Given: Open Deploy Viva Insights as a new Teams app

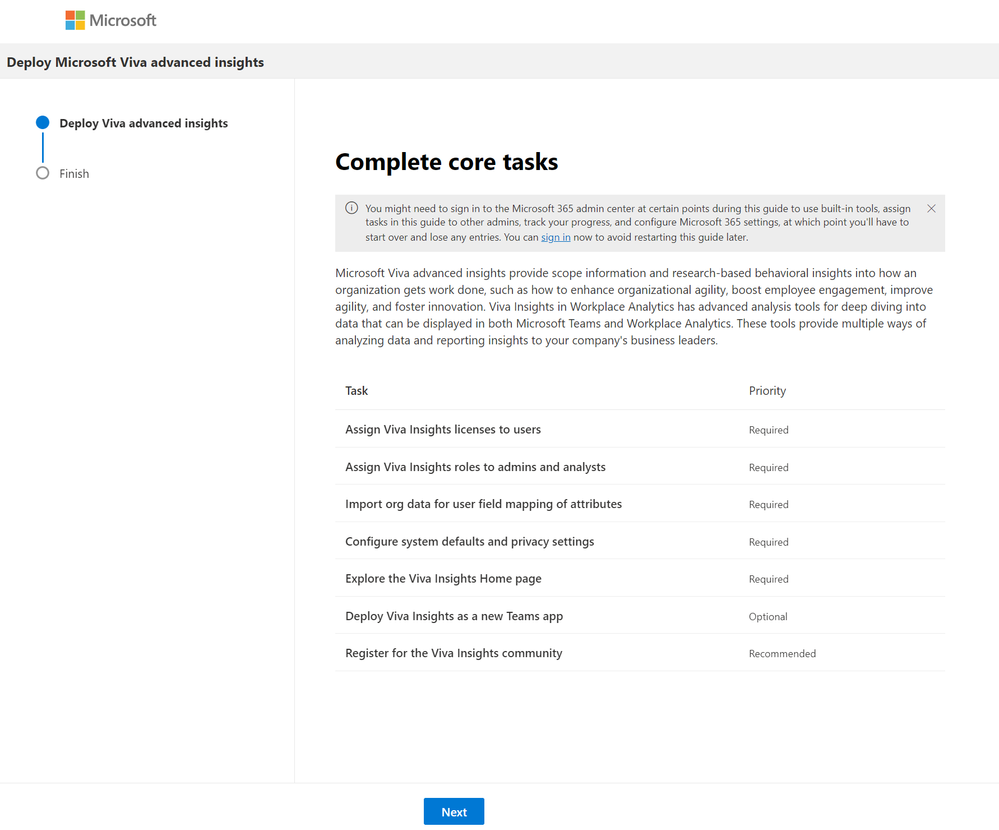Looking at the screenshot, I should (x=454, y=616).
